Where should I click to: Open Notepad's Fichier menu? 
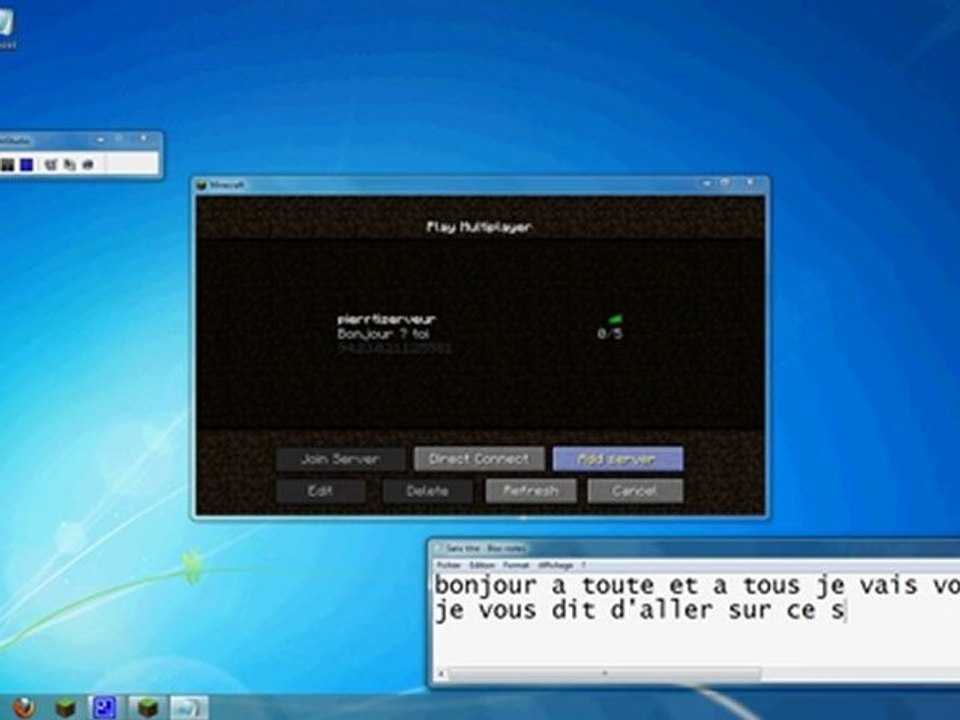pyautogui.click(x=449, y=565)
